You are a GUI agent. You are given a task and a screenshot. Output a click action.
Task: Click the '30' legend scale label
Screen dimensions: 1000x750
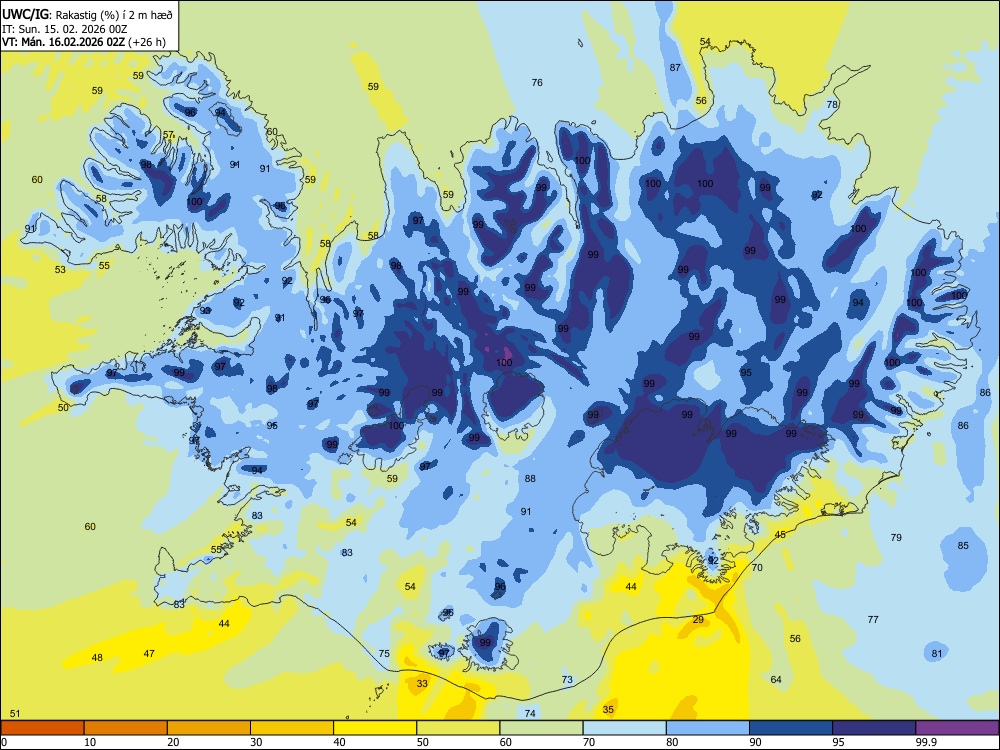click(256, 742)
